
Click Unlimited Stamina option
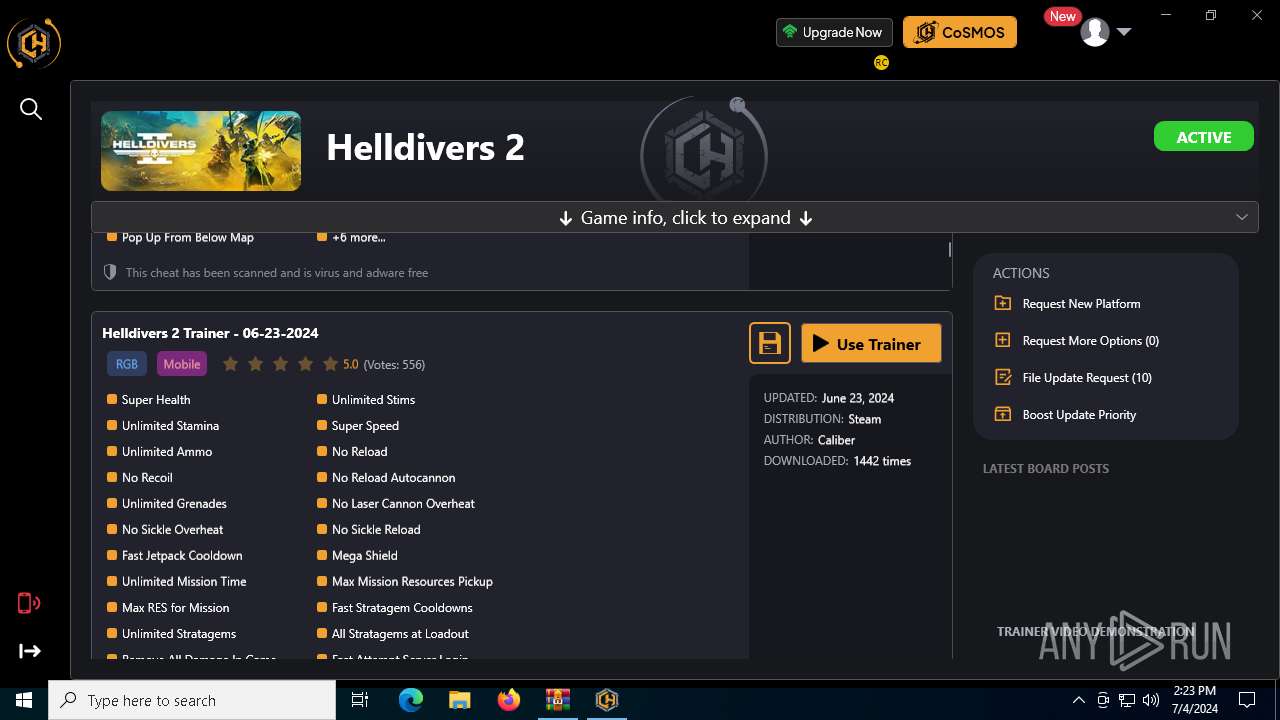162,425
